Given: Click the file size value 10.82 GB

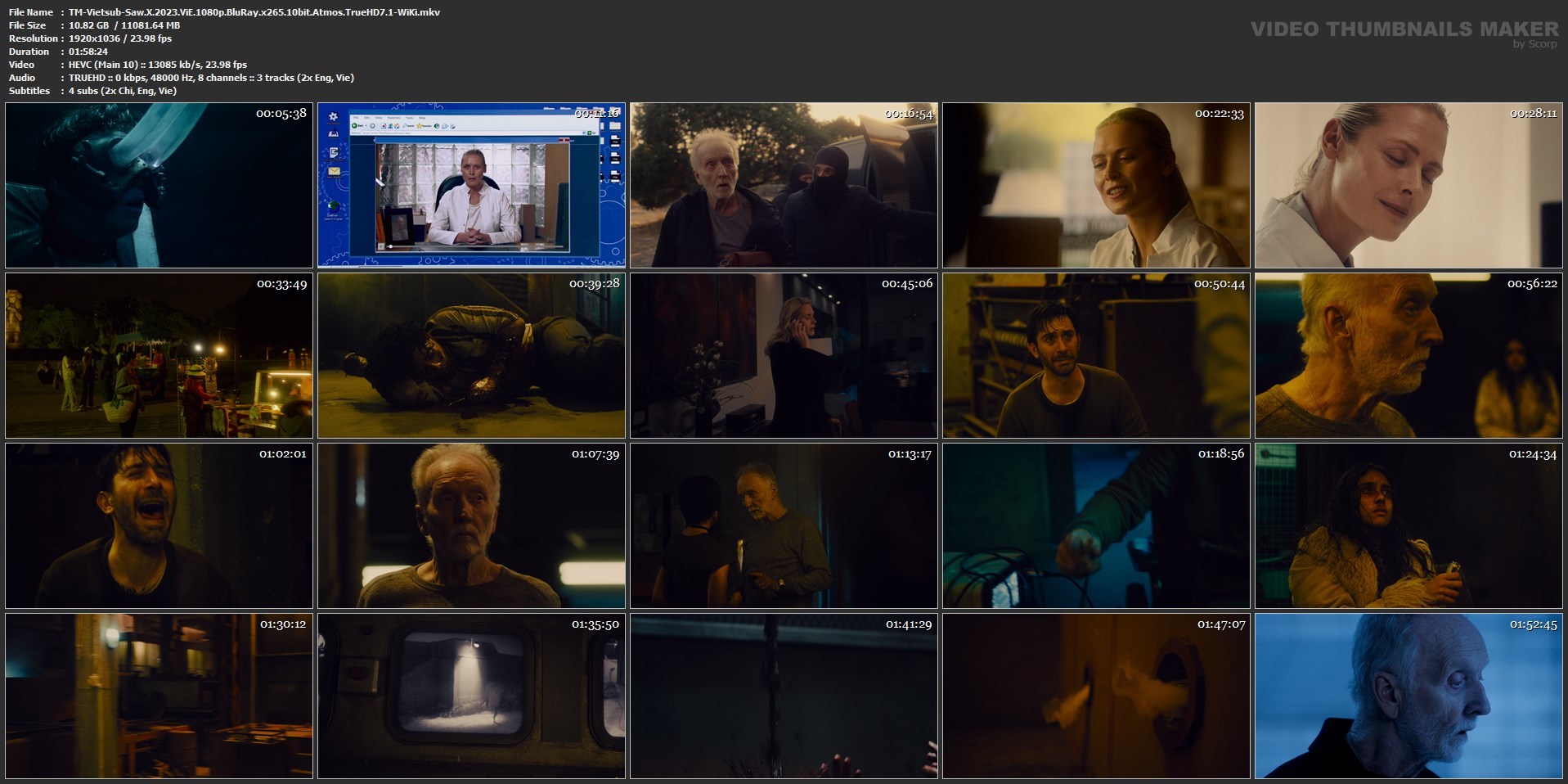Looking at the screenshot, I should (x=124, y=25).
